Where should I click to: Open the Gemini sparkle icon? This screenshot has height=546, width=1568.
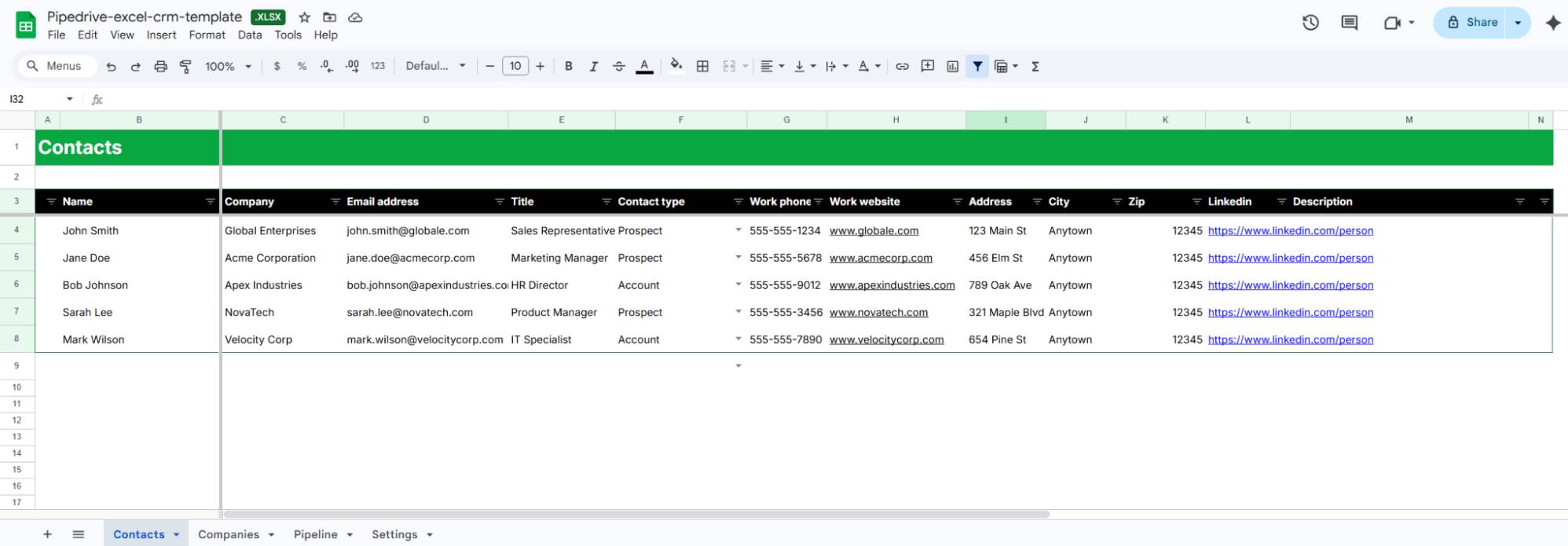[x=1553, y=23]
